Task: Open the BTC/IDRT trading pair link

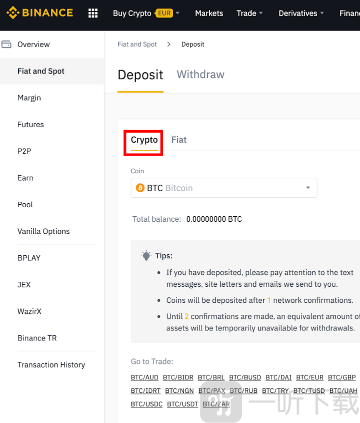Action: pos(145,391)
